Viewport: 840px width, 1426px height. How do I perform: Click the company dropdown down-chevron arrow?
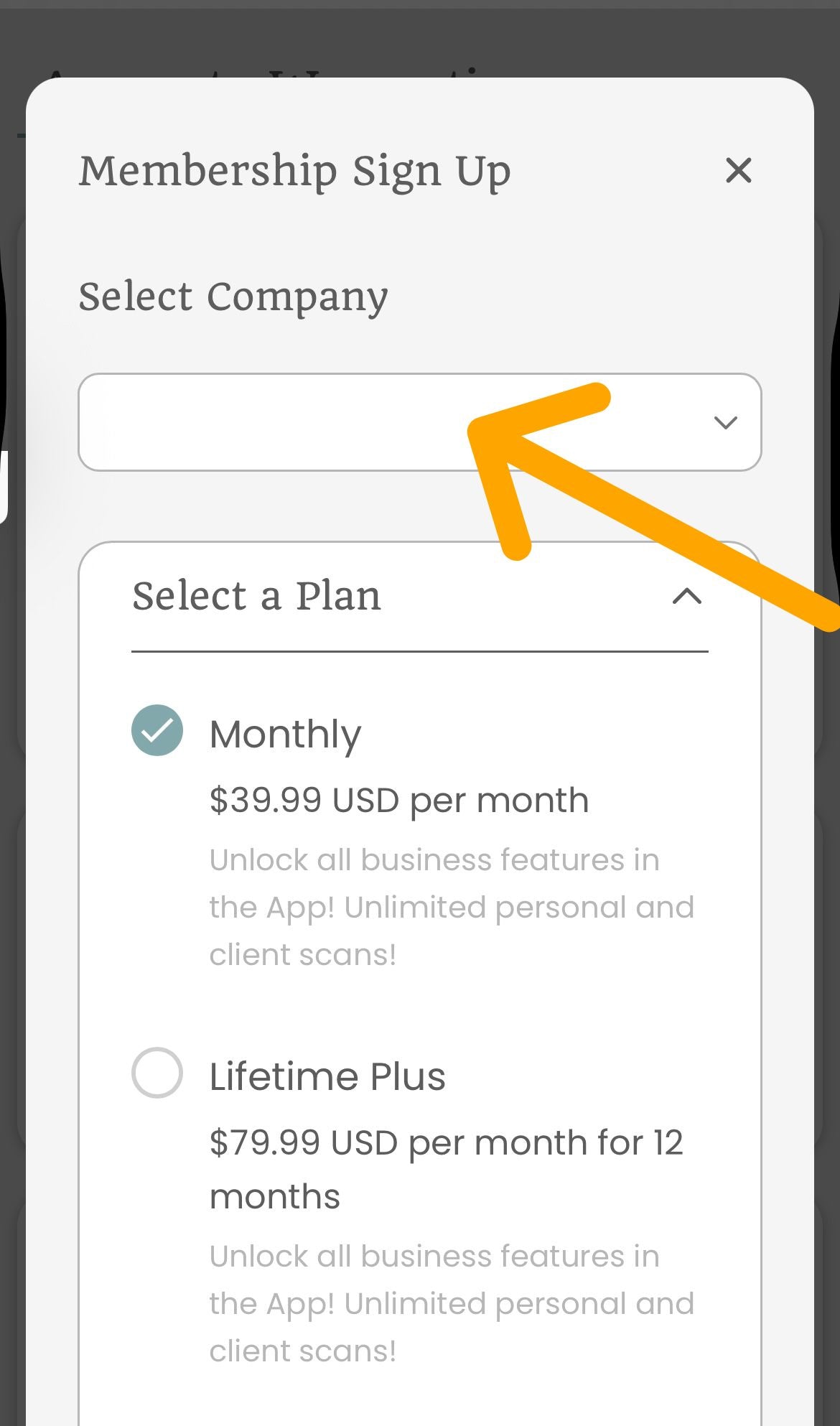click(x=726, y=422)
